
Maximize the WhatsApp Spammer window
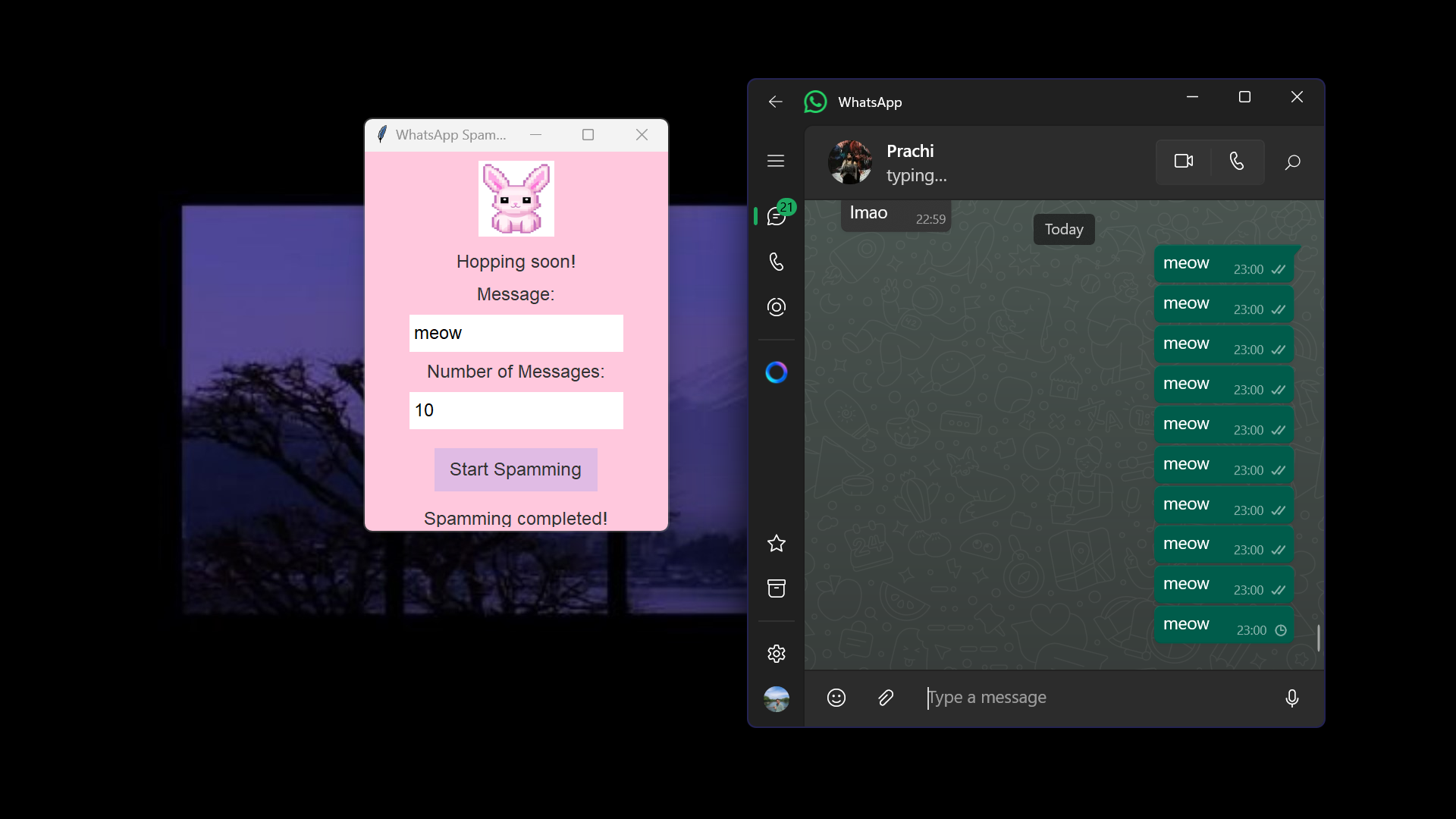[x=588, y=135]
